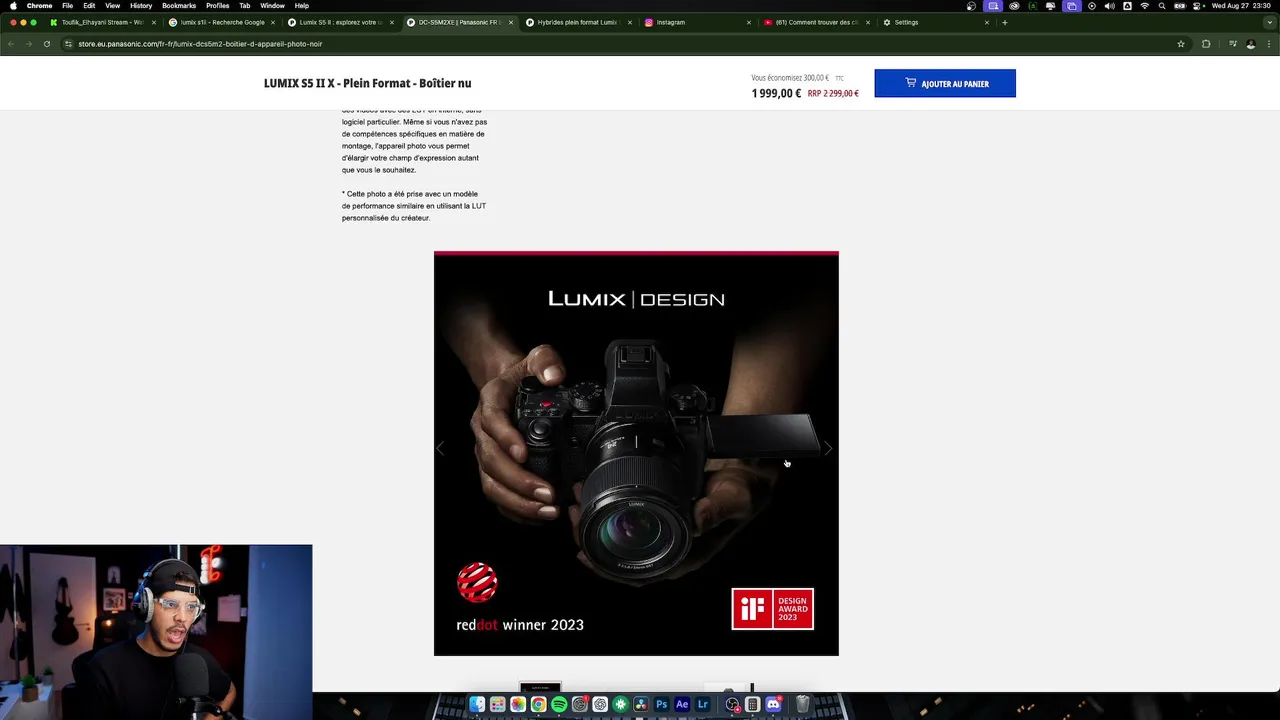Screen dimensions: 1280x720
Task: Open a new tab with plus button
Action: pyautogui.click(x=1005, y=22)
